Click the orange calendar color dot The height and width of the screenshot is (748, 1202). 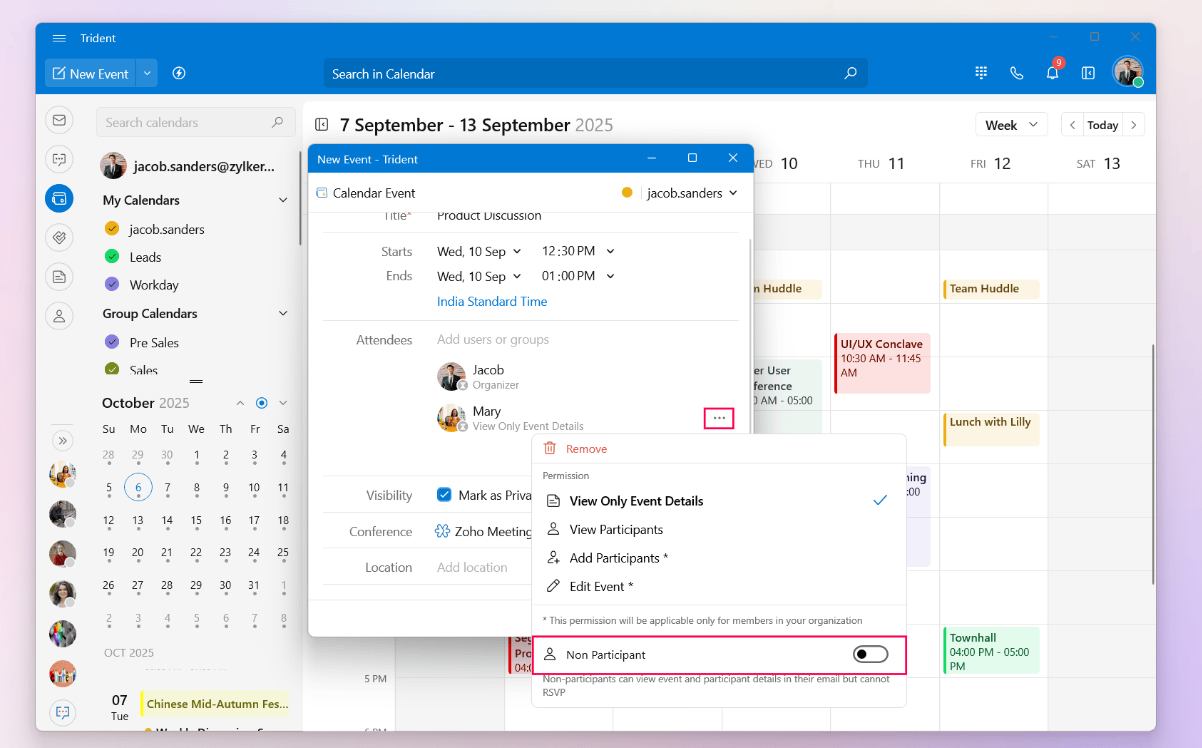coord(627,193)
